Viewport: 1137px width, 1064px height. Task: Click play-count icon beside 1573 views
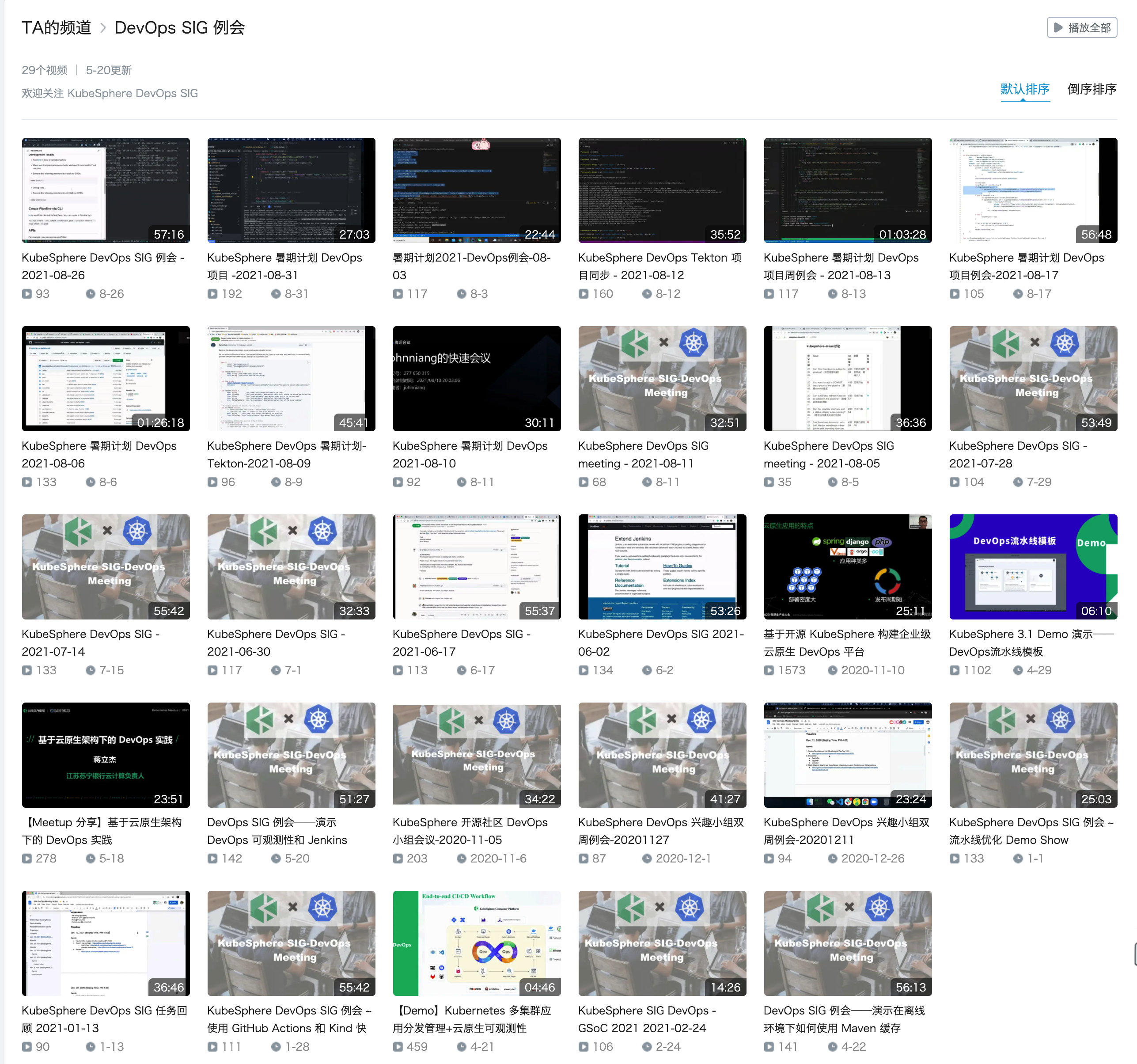click(x=769, y=670)
